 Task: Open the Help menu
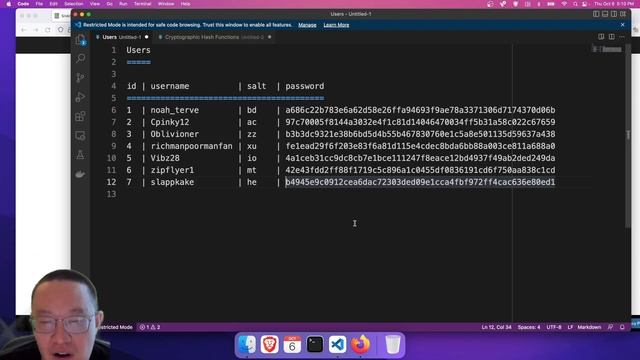pos(185,4)
